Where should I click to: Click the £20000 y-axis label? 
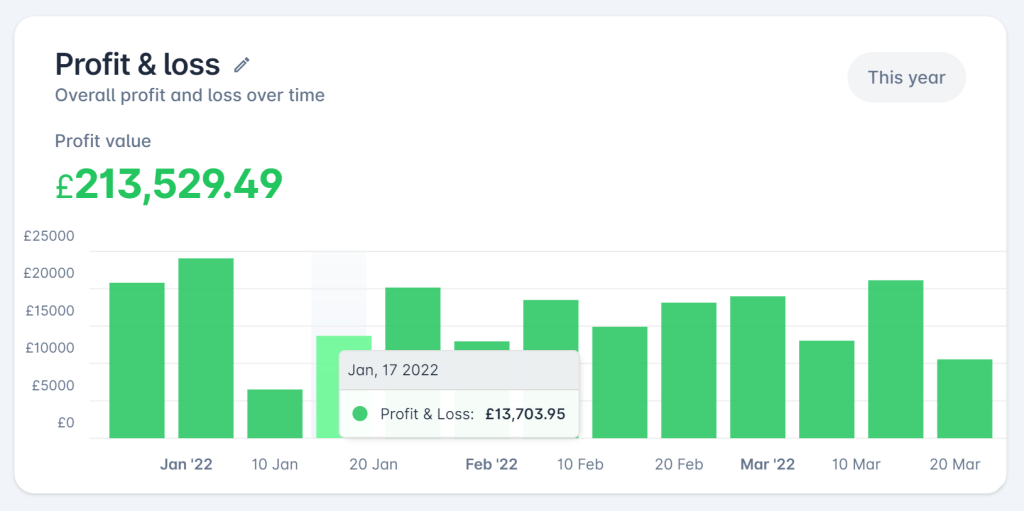49,273
